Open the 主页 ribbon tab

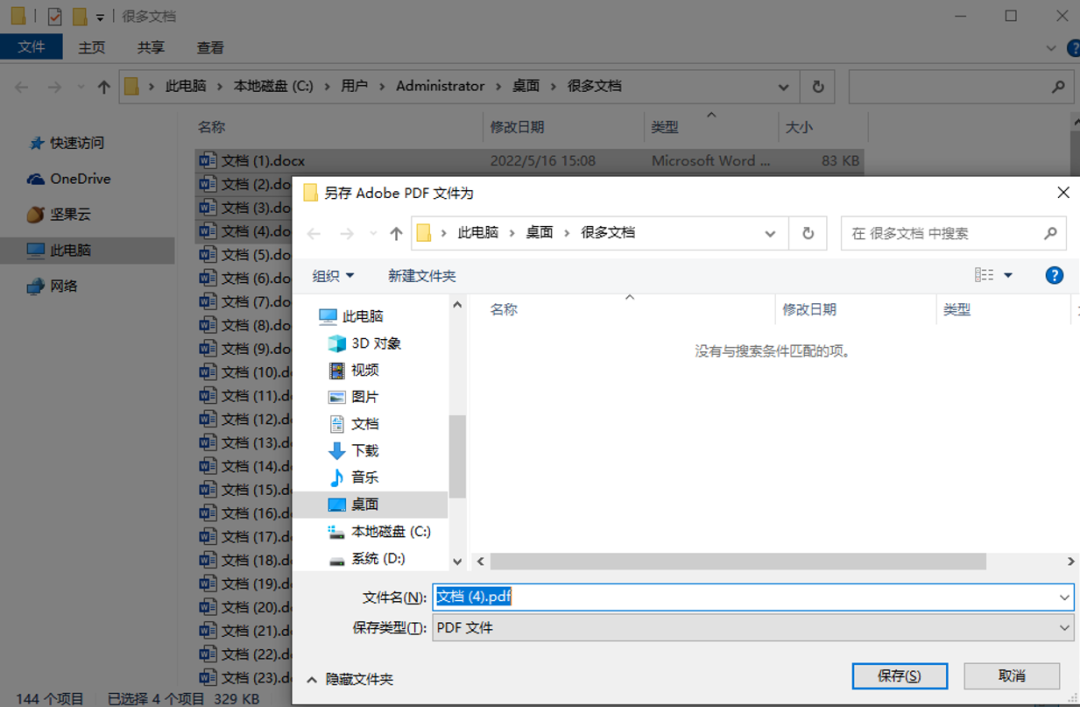click(92, 48)
